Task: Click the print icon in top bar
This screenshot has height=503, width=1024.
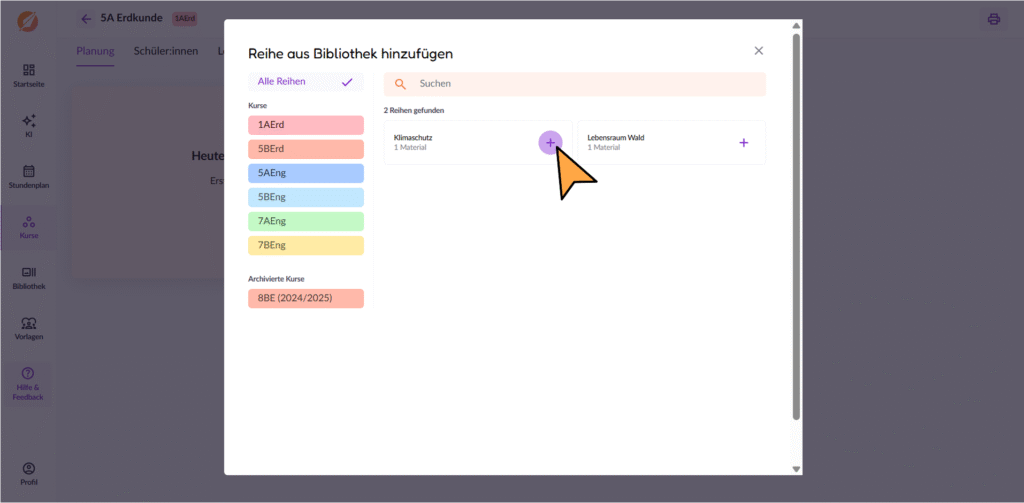Action: click(993, 19)
